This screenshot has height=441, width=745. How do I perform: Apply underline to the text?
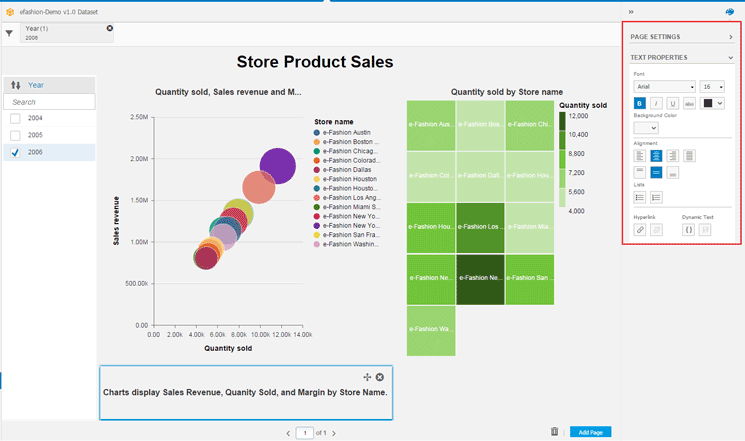pyautogui.click(x=672, y=103)
